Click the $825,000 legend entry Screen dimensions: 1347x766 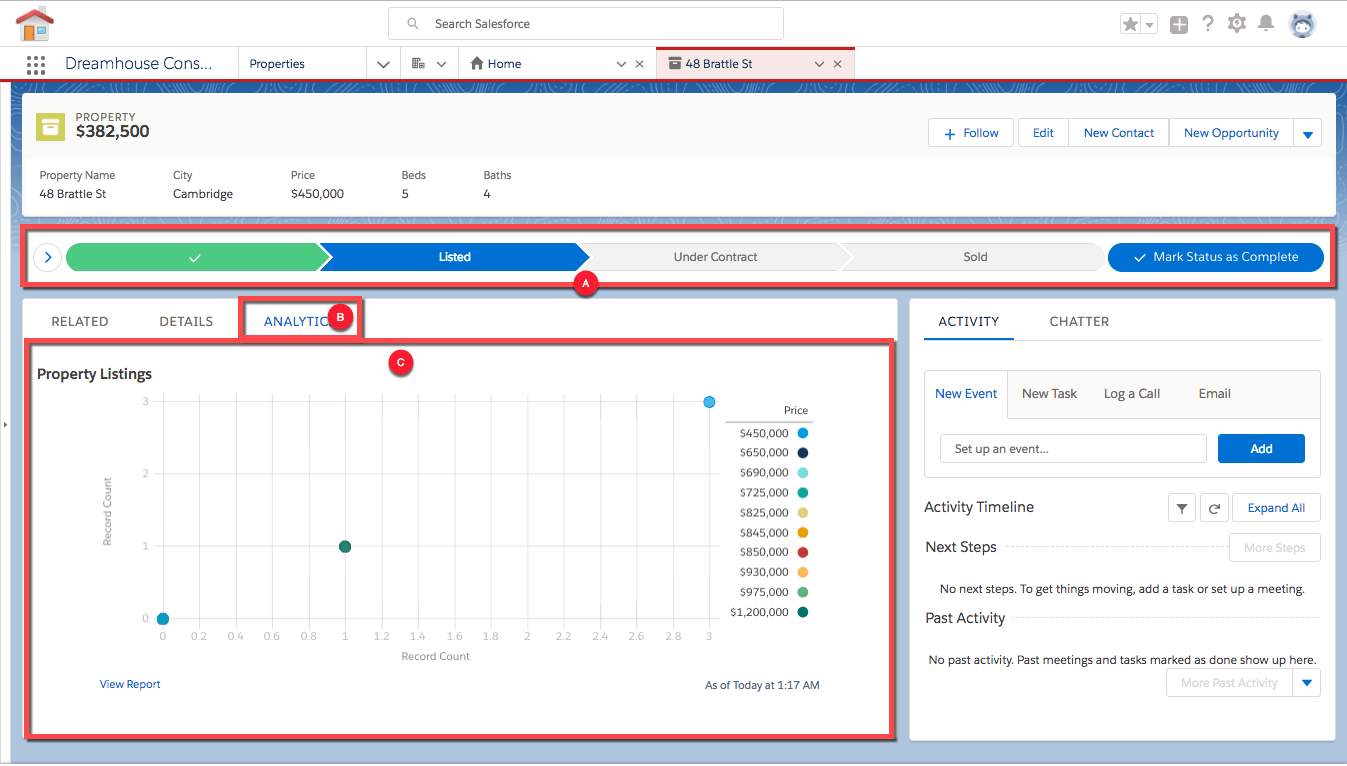(773, 513)
